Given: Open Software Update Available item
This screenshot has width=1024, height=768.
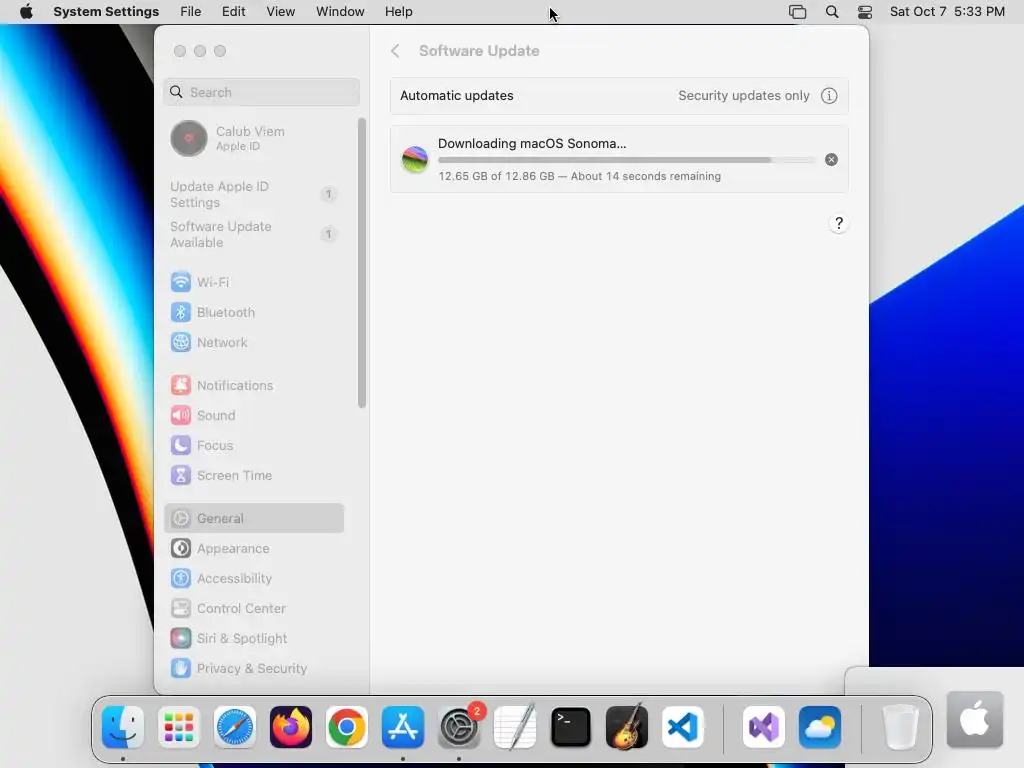Looking at the screenshot, I should coord(253,234).
